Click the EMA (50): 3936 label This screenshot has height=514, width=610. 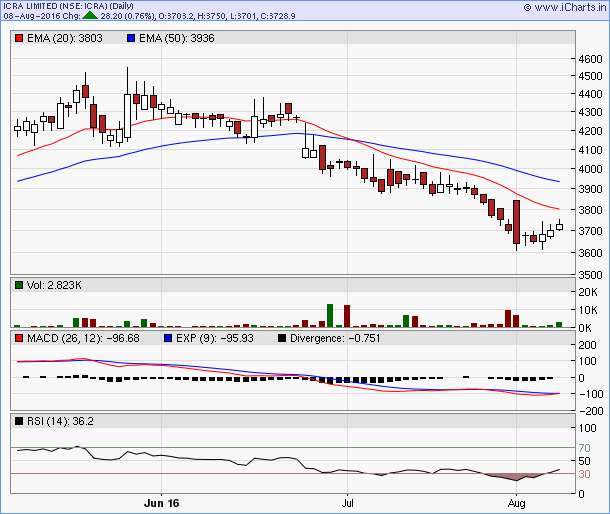point(177,38)
